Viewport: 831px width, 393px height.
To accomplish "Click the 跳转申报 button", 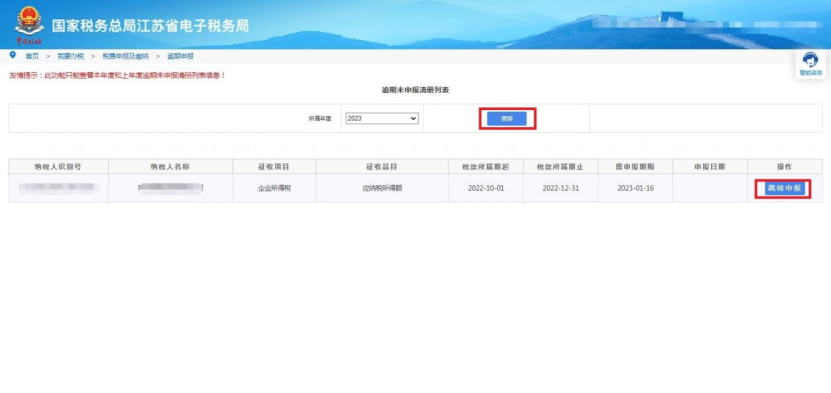I will point(784,188).
